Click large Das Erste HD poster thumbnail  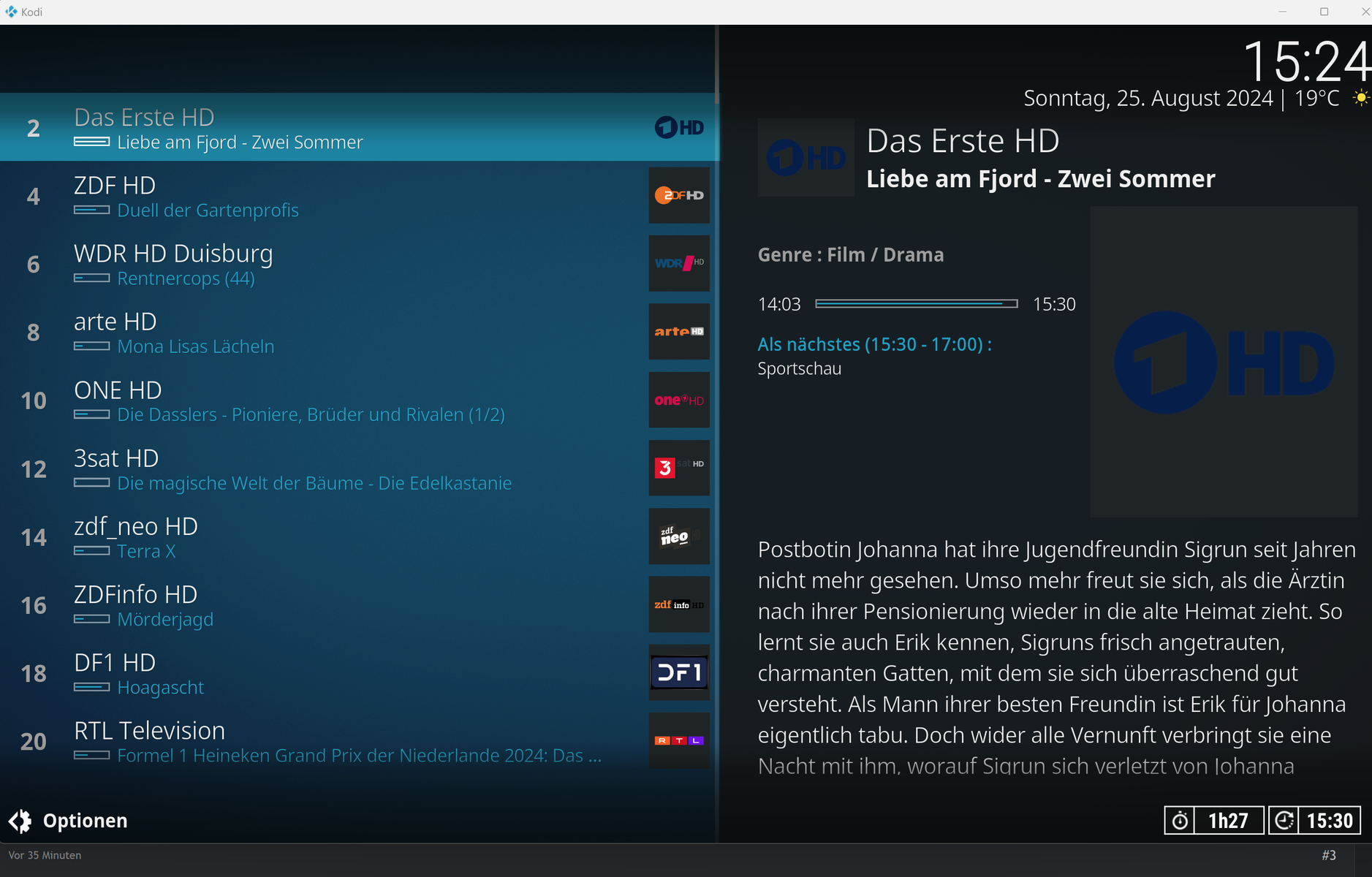point(1224,362)
